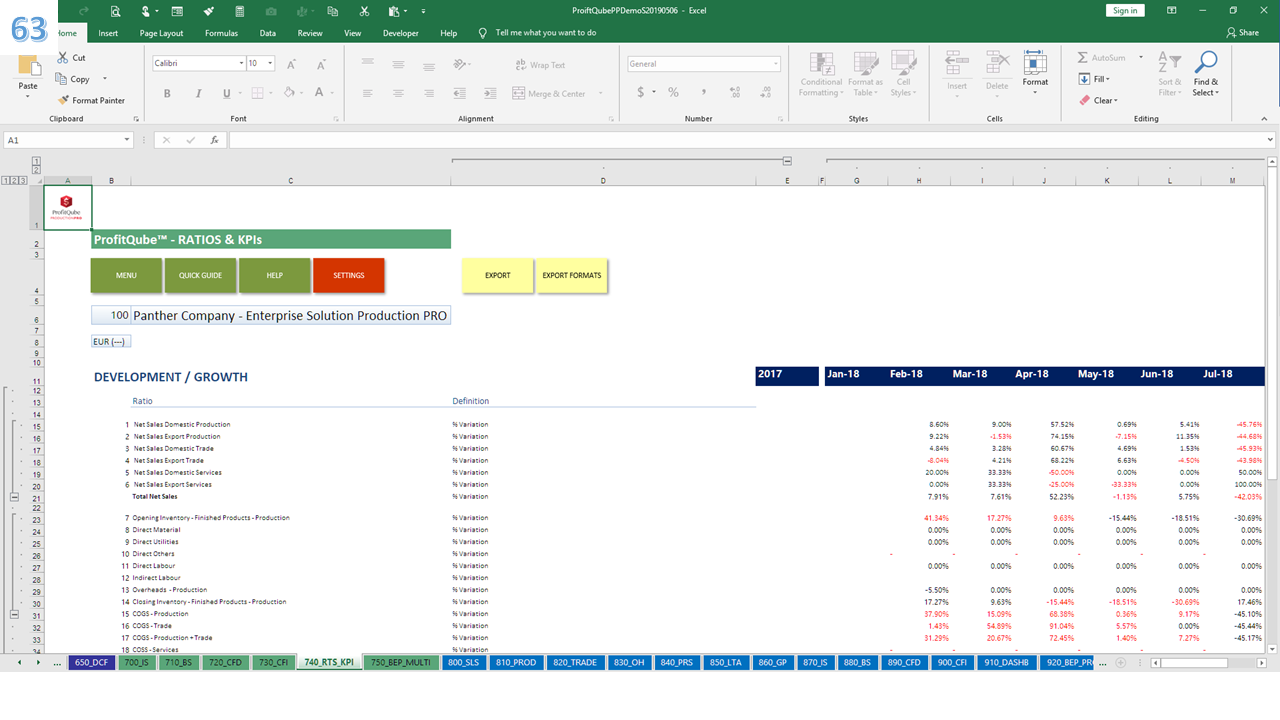Click the Sign in button
The image size is (1280, 720).
1125,10
